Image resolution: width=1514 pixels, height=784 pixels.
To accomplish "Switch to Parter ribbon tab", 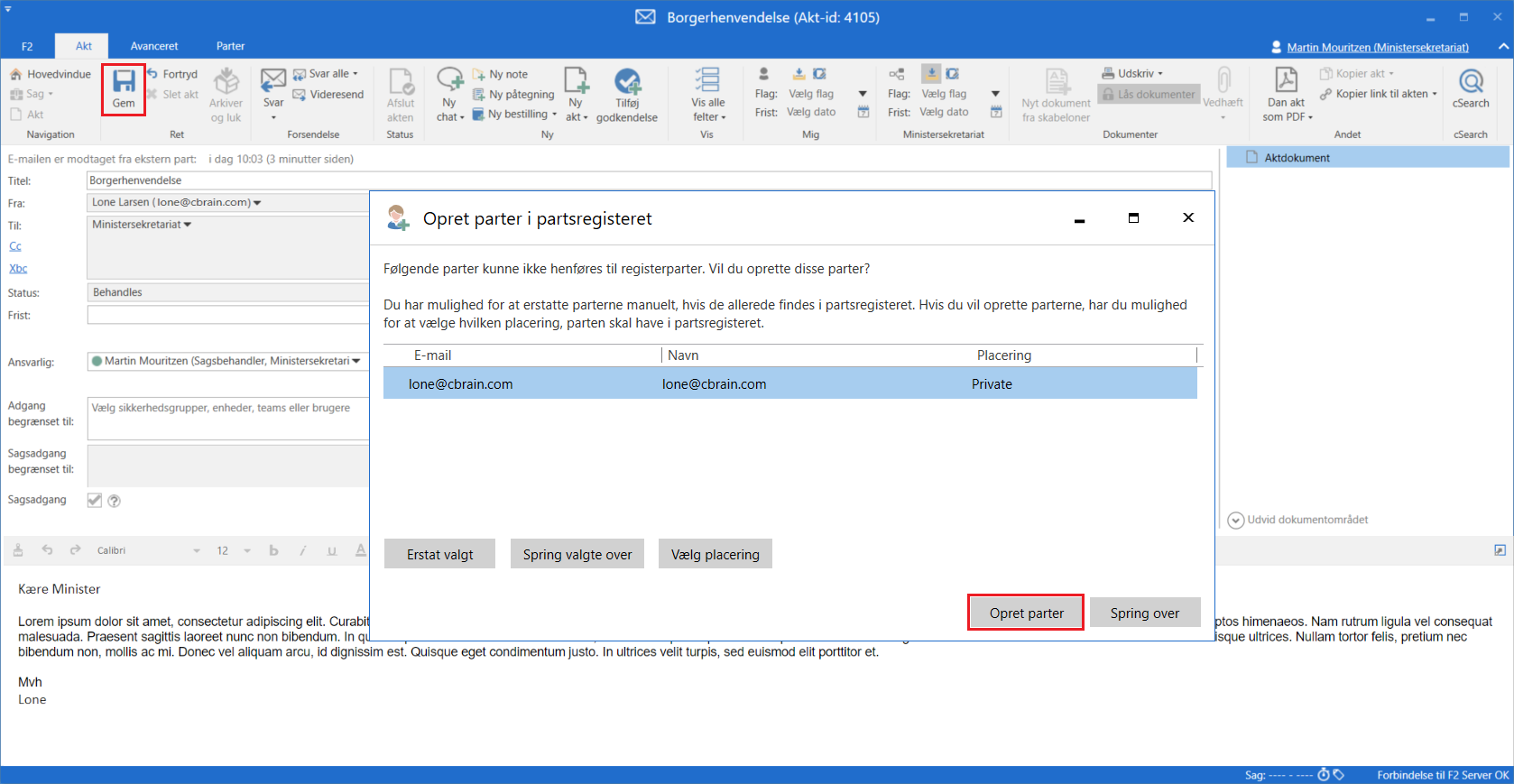I will [x=230, y=46].
